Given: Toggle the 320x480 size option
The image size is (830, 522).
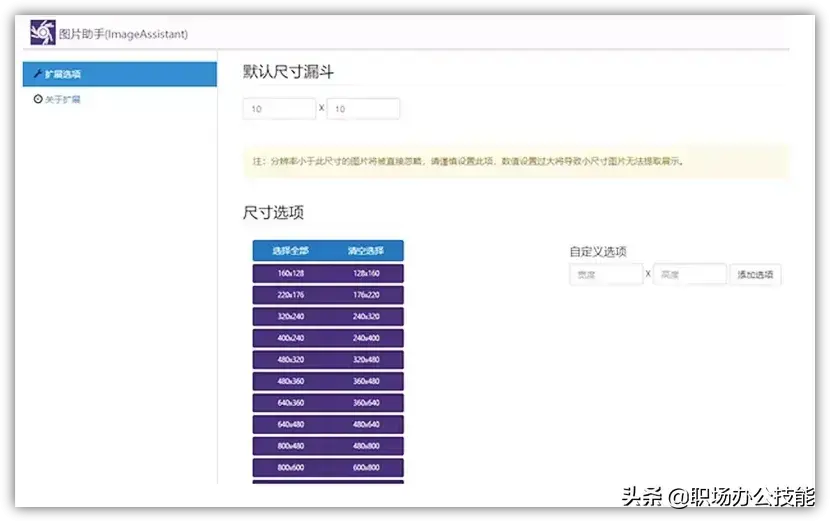Looking at the screenshot, I should click(366, 359).
